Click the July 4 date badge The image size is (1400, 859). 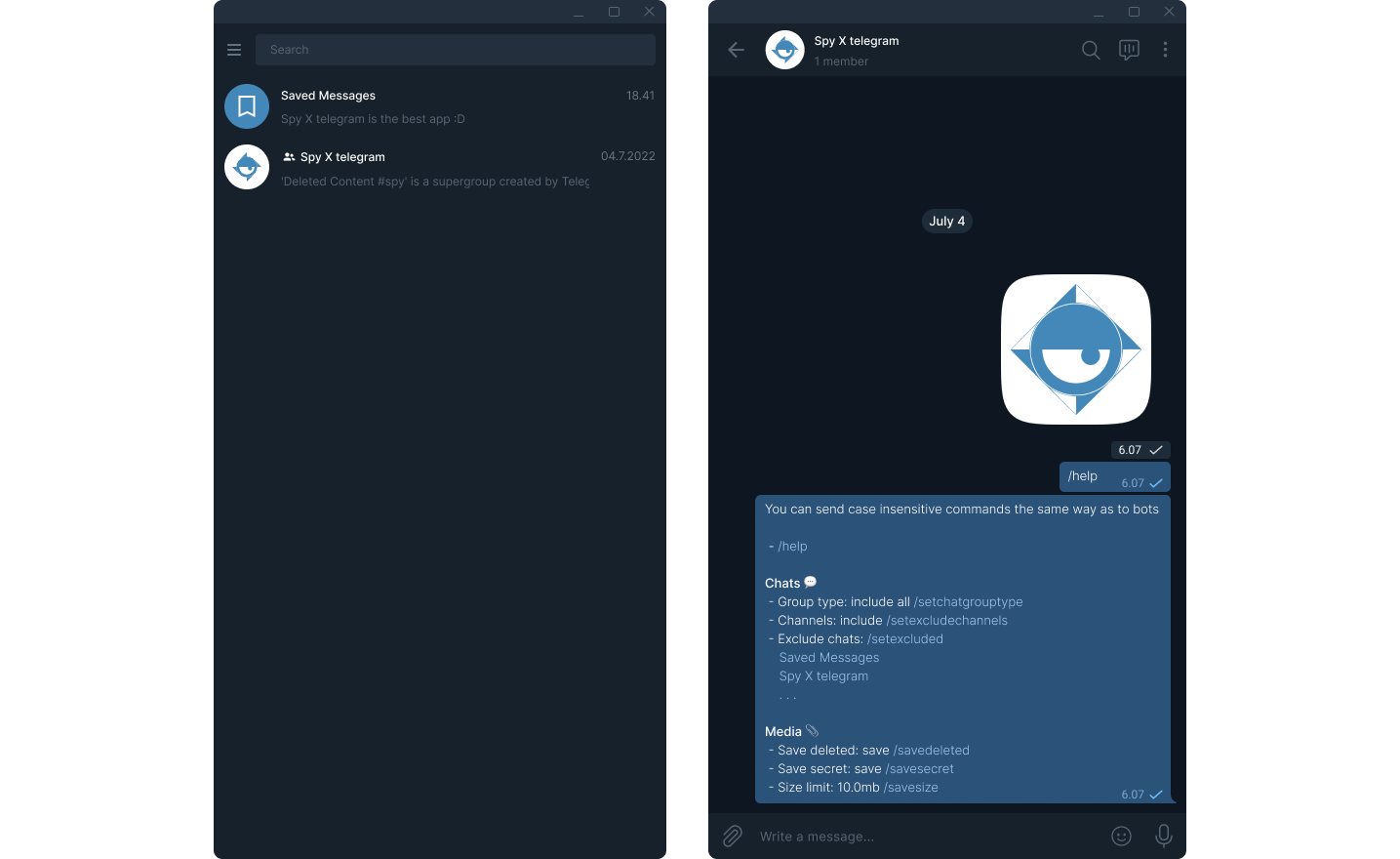coord(947,222)
